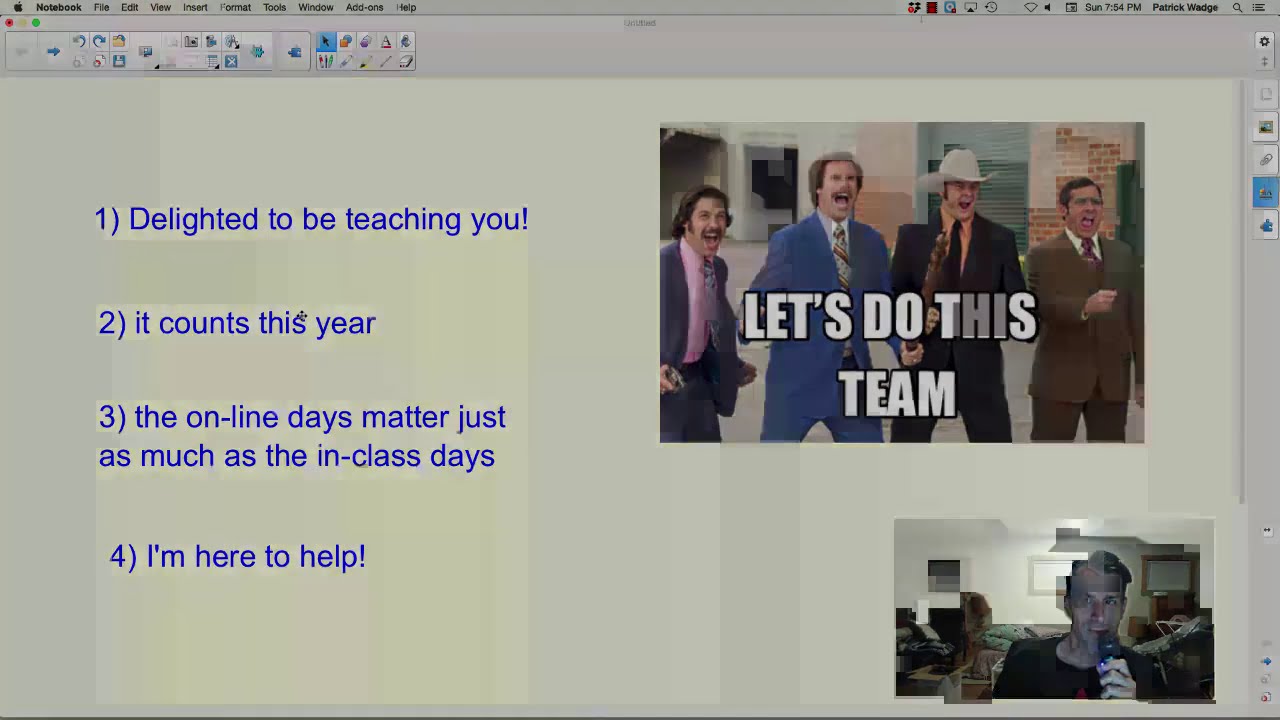Screen dimensions: 1280x720
Task: Open the document camera toolbar icon
Action: tap(211, 41)
